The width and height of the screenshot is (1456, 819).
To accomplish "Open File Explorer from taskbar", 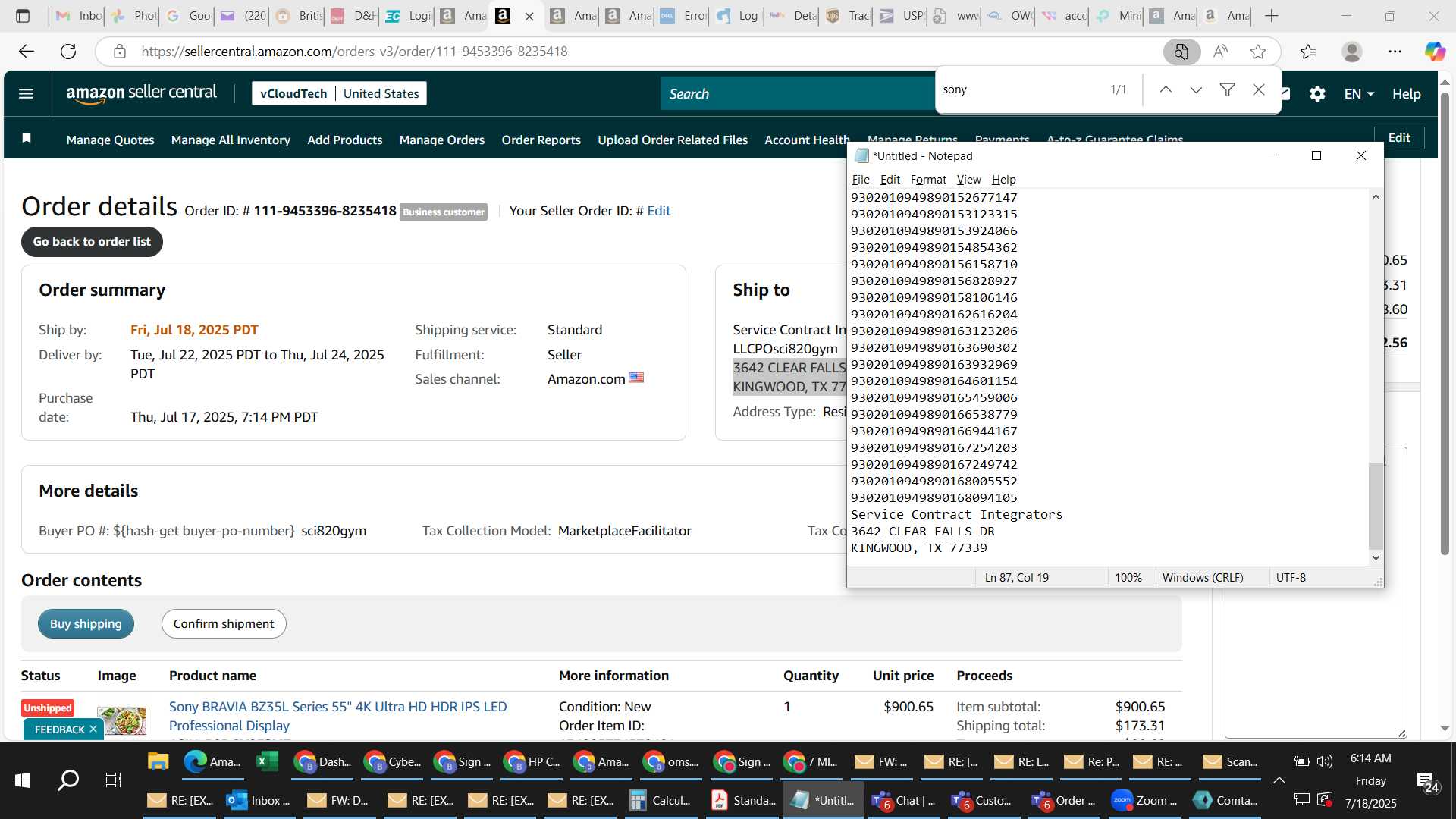I will point(158,761).
